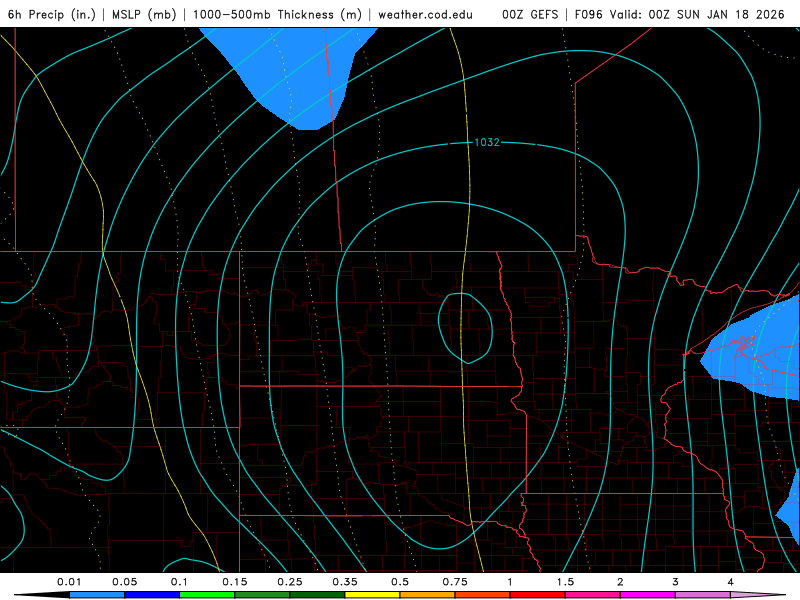Click the "00Z GEFS" model label
This screenshot has height=600, width=800.
[x=530, y=14]
